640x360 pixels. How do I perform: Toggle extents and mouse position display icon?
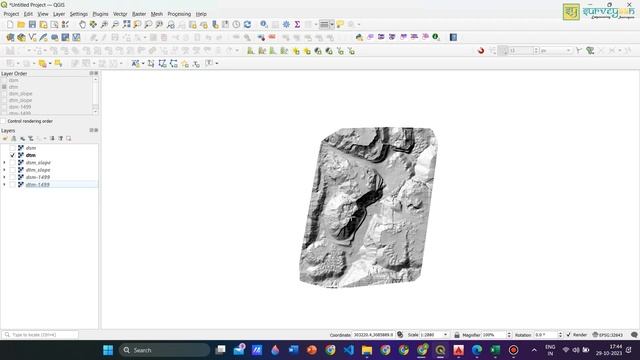[x=400, y=335]
